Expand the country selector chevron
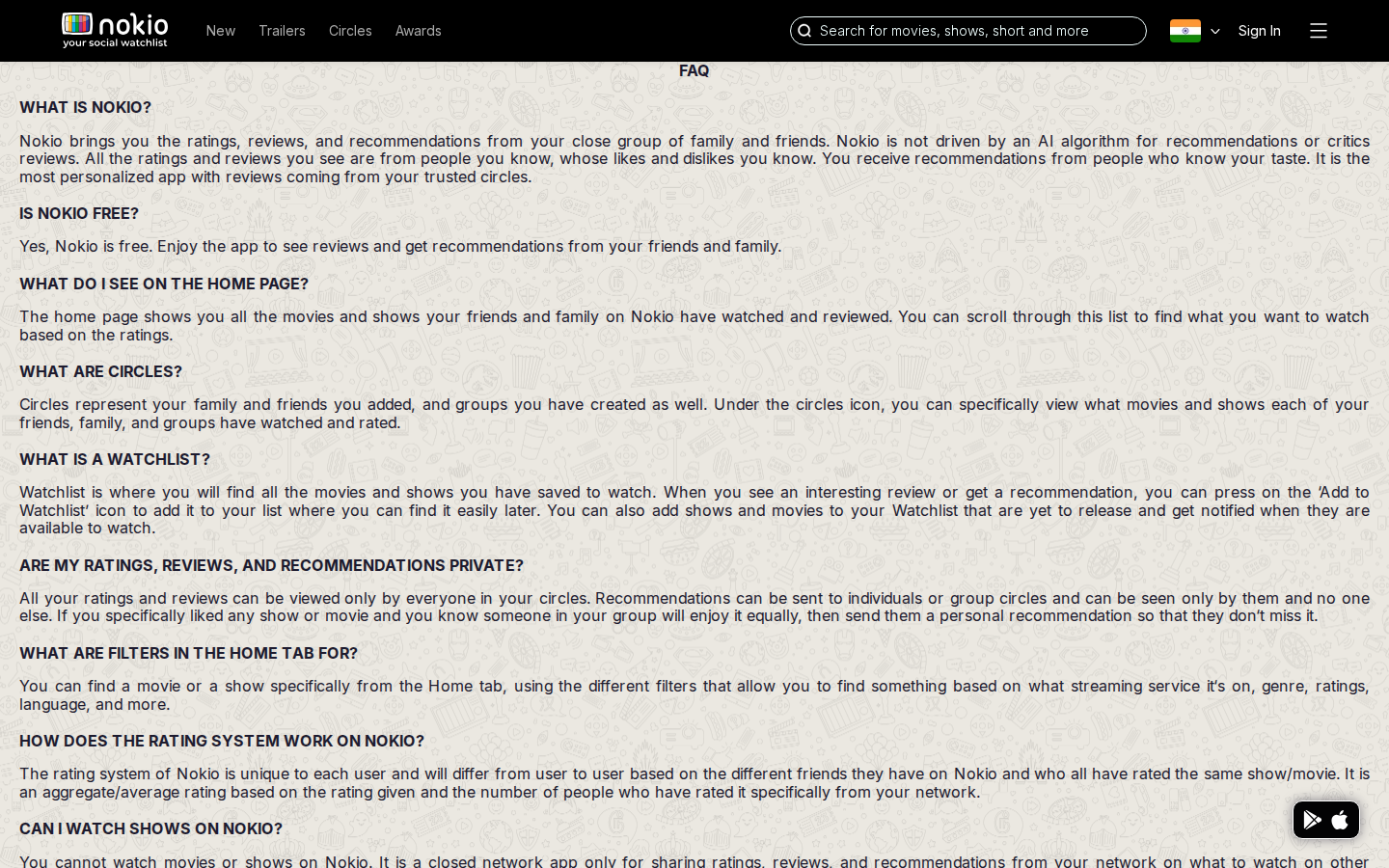 pyautogui.click(x=1215, y=31)
